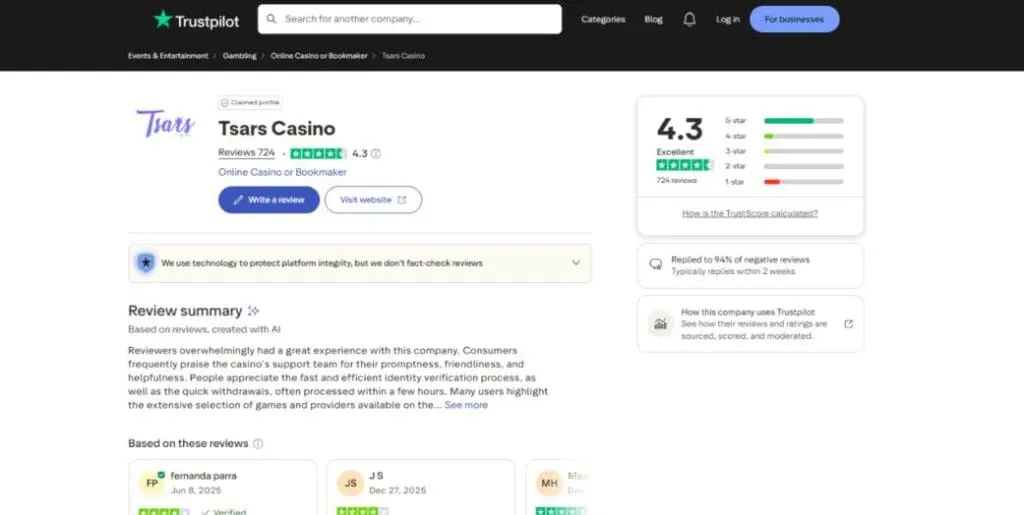This screenshot has height=515, width=1024.
Task: Click the AI sparkle icon by Review summary
Action: click(x=254, y=311)
